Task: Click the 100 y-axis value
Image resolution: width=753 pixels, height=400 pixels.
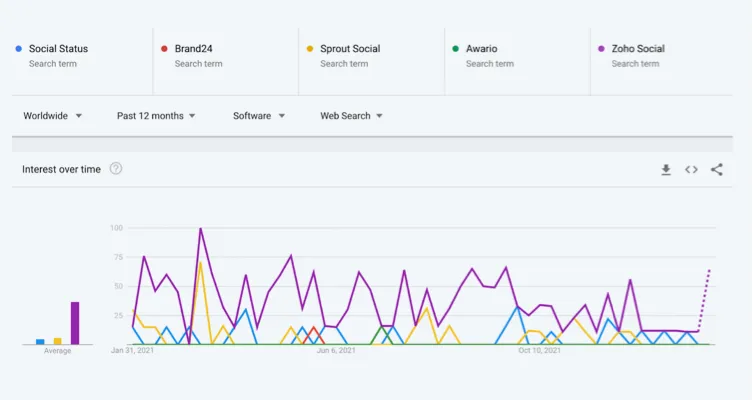Action: coord(117,228)
